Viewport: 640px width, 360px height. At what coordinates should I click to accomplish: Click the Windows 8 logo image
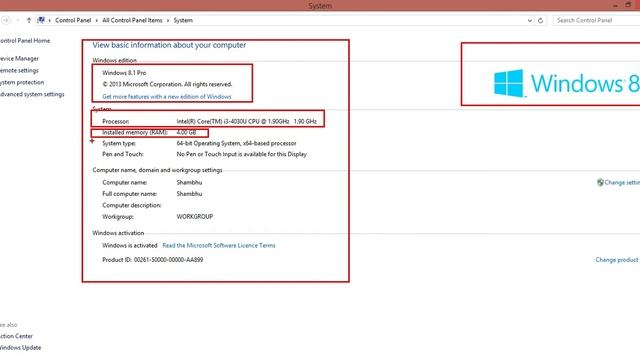pyautogui.click(x=567, y=83)
